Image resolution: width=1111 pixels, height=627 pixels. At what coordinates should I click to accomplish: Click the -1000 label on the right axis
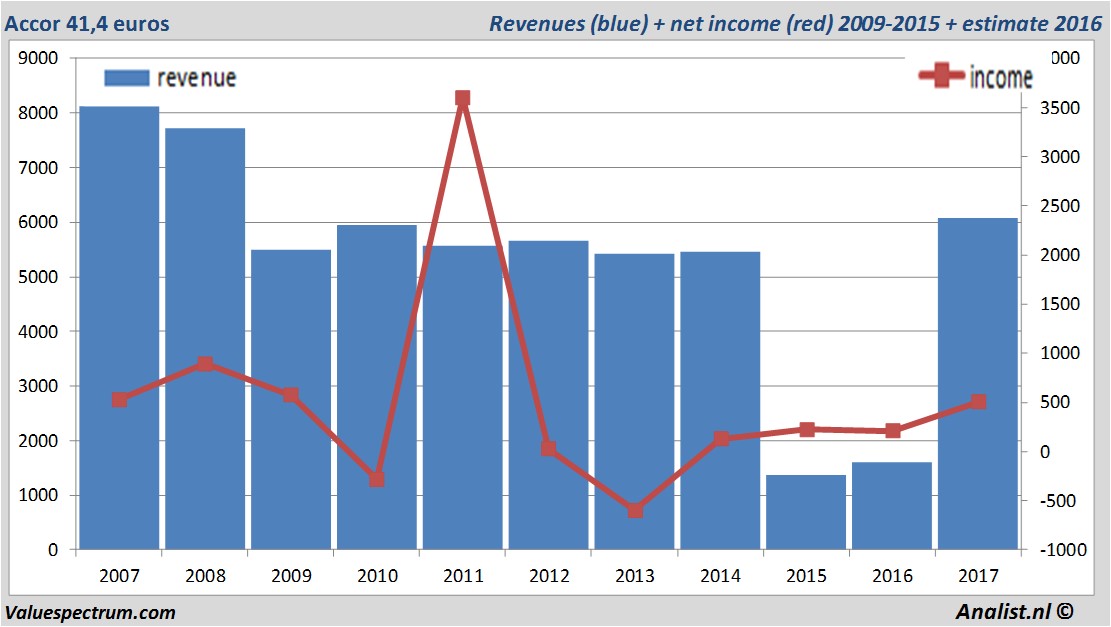tap(1058, 550)
